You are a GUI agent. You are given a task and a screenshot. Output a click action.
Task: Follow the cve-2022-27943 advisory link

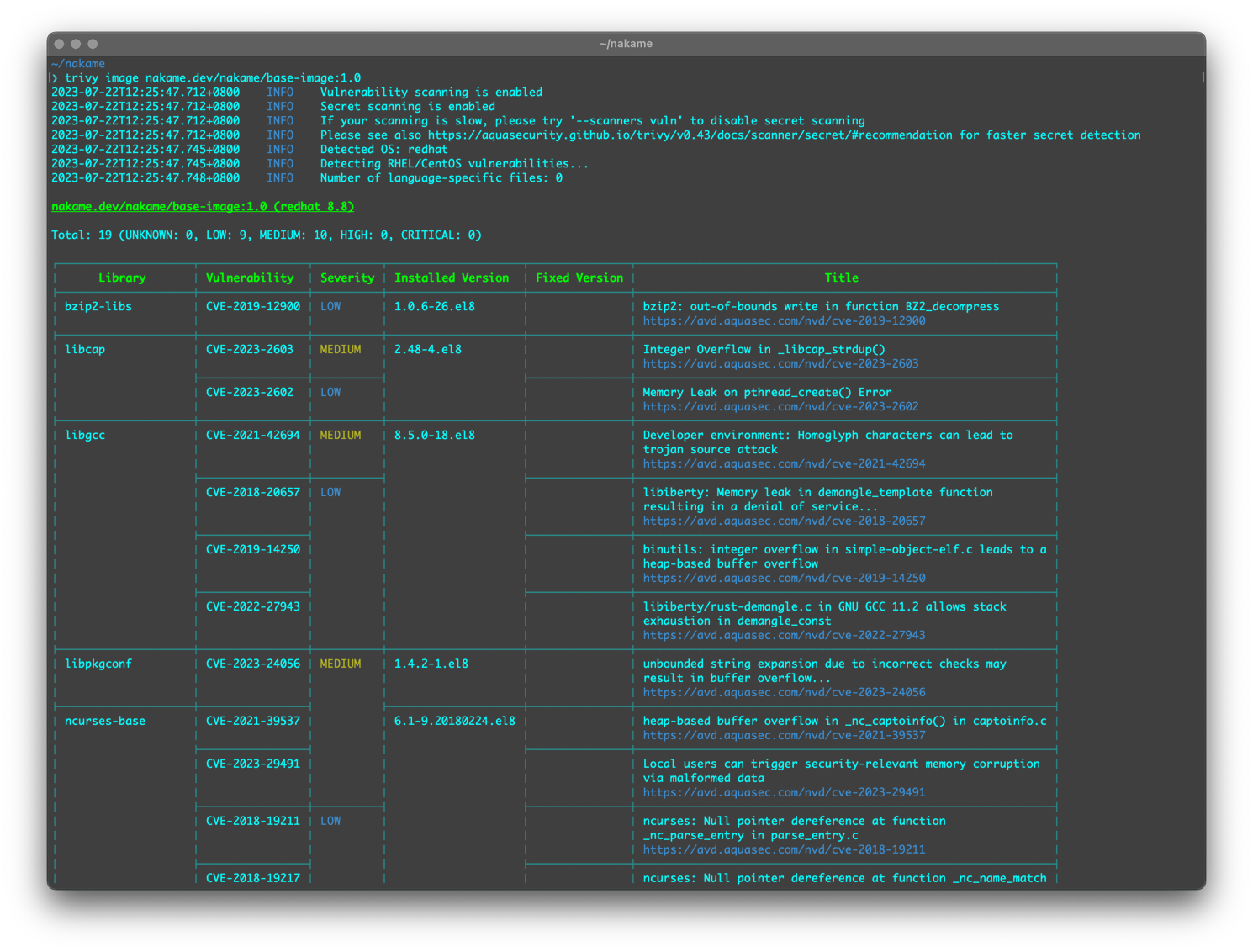784,636
